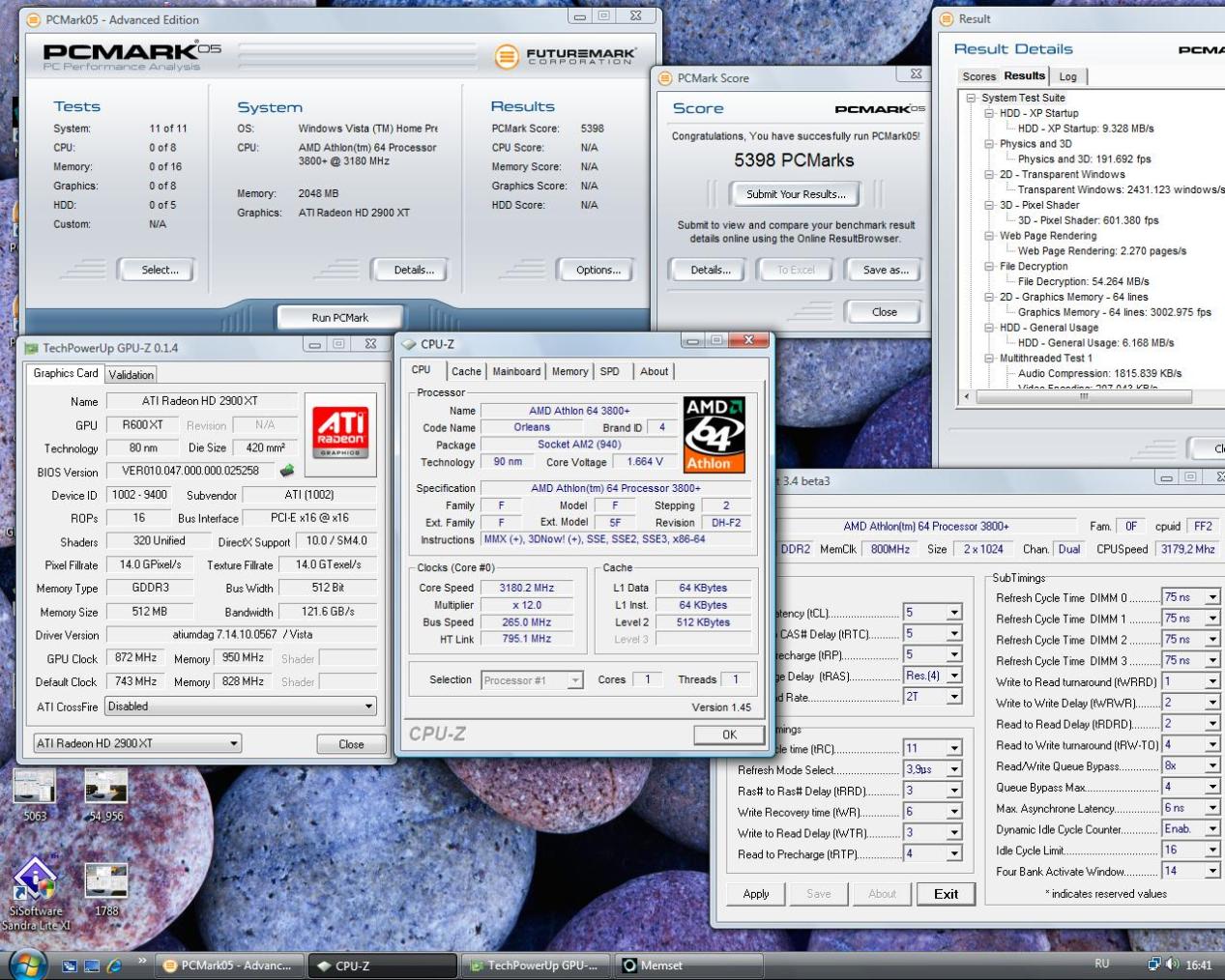The height and width of the screenshot is (980, 1225).
Task: Click Close button in GPU-Z
Action: [351, 744]
